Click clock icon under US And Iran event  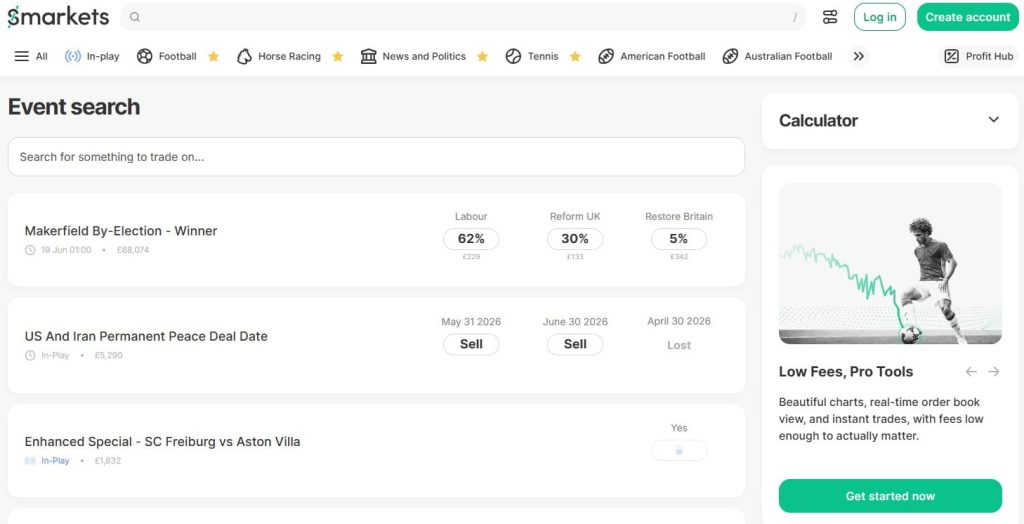(30, 355)
